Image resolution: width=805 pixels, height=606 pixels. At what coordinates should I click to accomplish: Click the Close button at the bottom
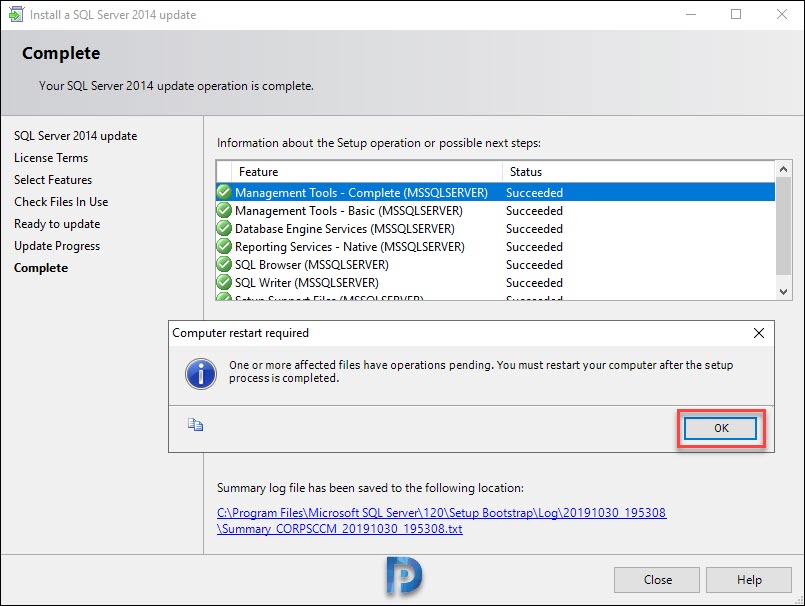pos(657,580)
